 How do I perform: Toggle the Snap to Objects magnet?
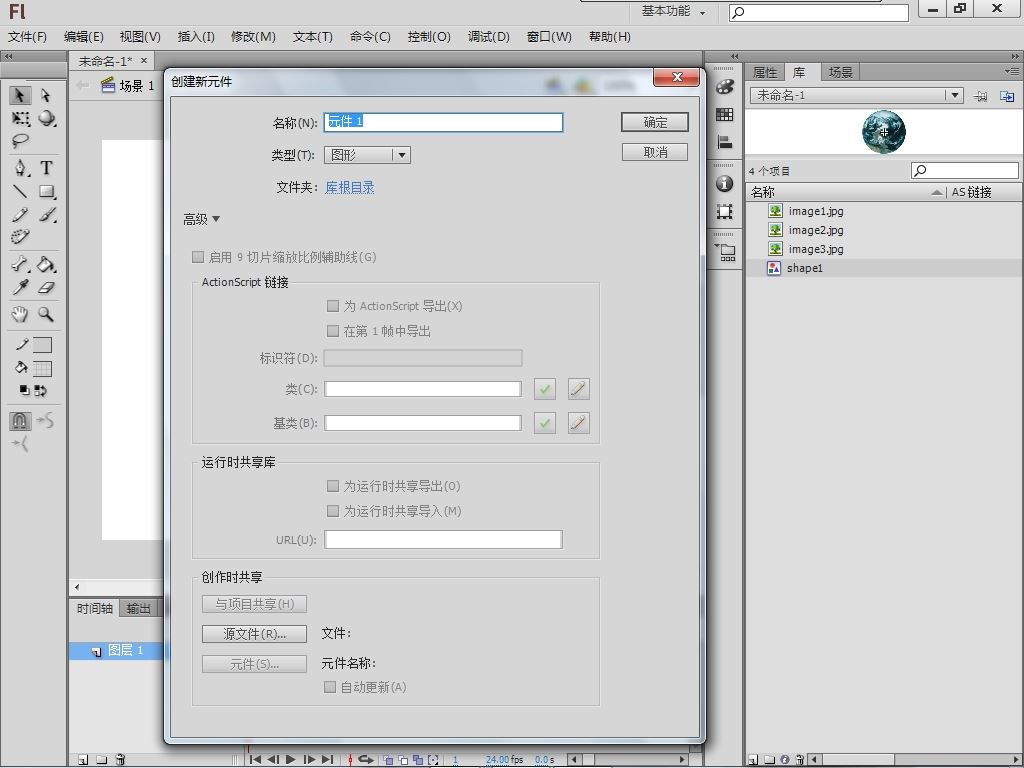[20, 421]
